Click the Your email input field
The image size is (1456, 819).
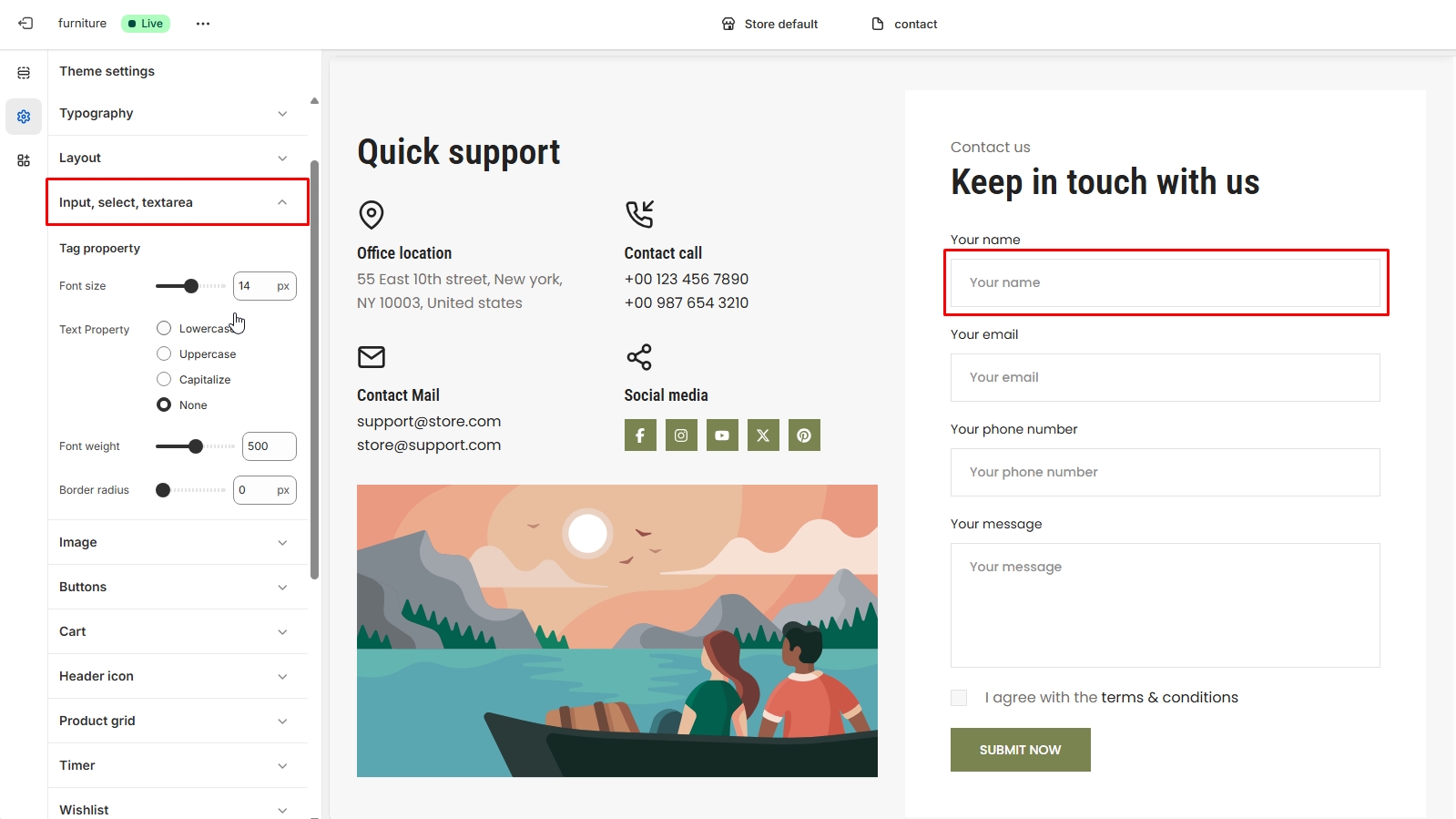pos(1165,377)
